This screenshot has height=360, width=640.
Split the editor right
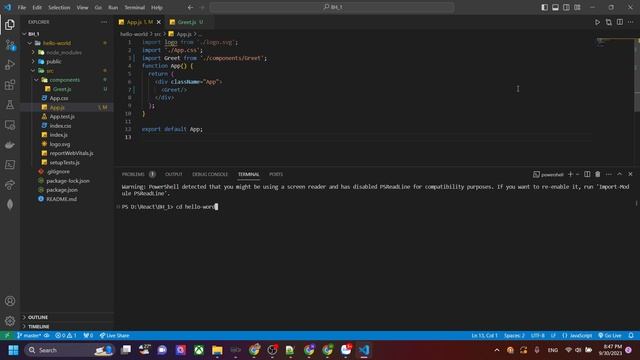(x=620, y=22)
